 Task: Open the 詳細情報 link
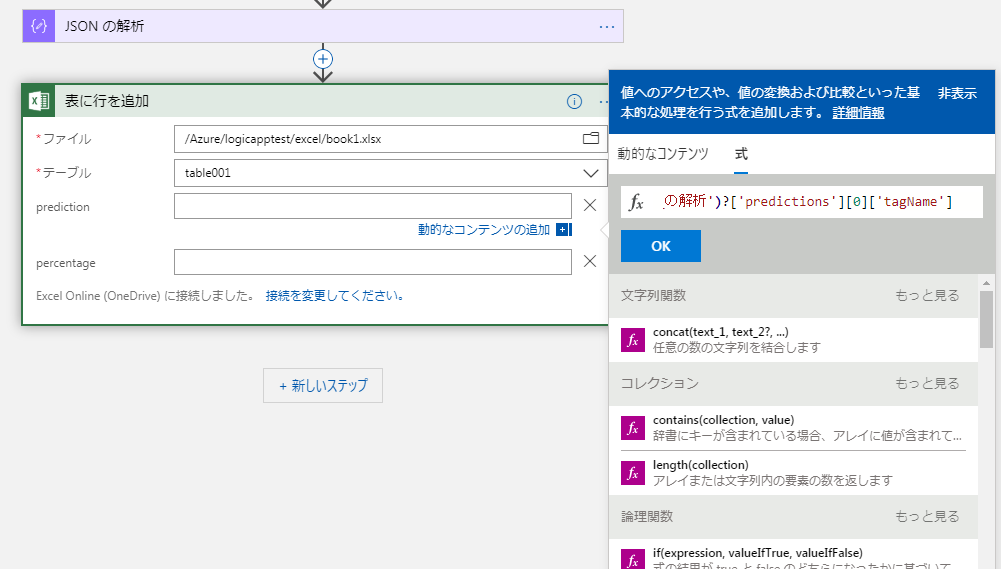858,113
